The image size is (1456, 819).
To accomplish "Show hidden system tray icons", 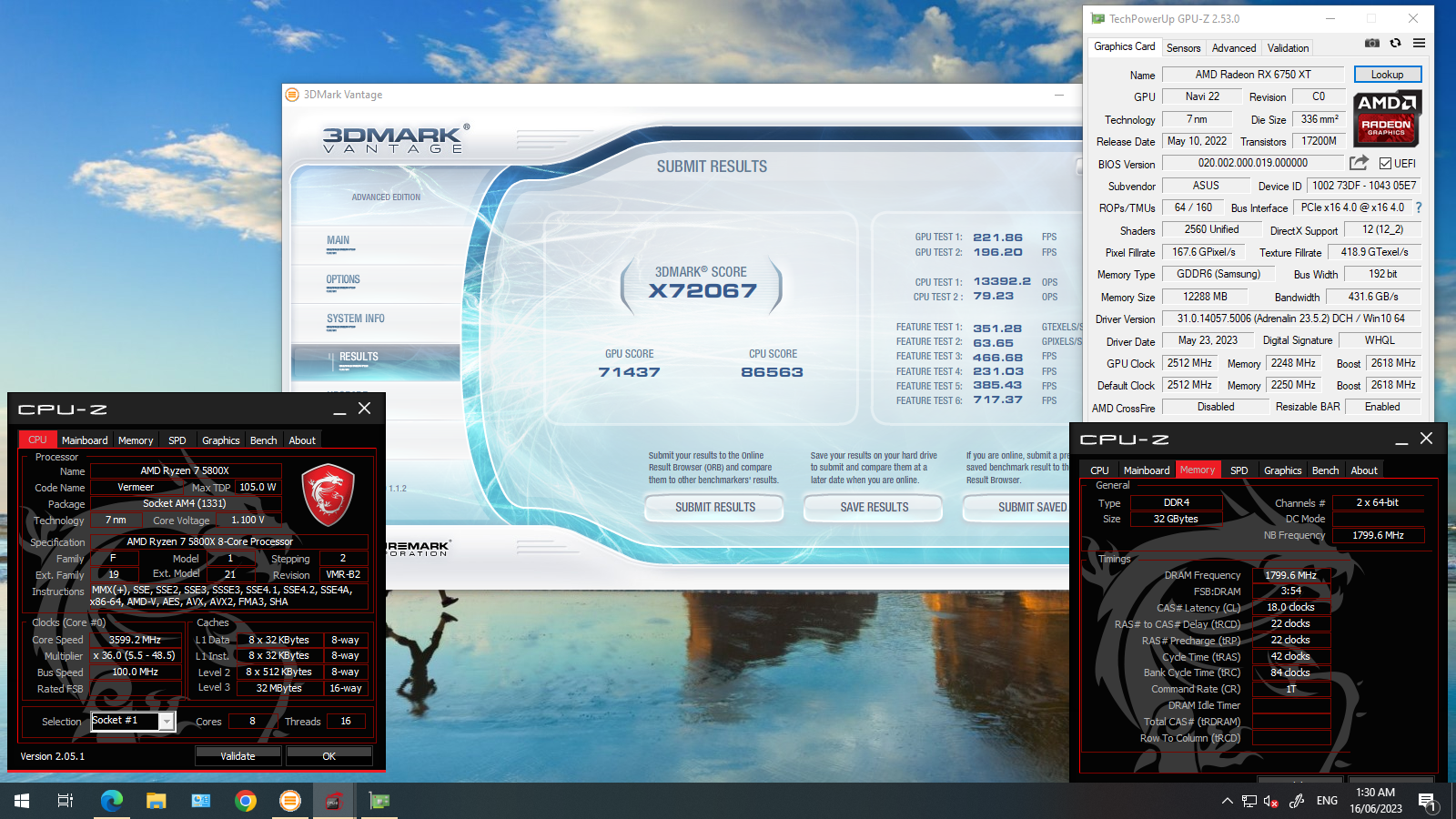I will [x=1227, y=801].
